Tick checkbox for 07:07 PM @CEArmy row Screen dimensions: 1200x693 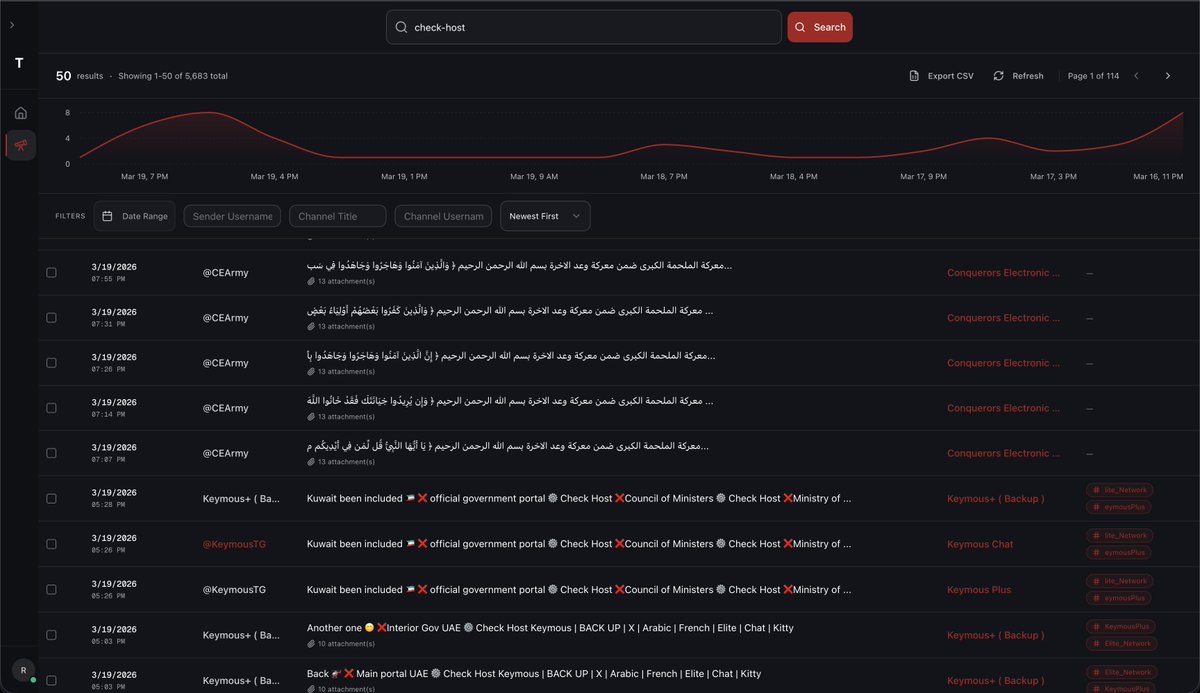tap(52, 453)
